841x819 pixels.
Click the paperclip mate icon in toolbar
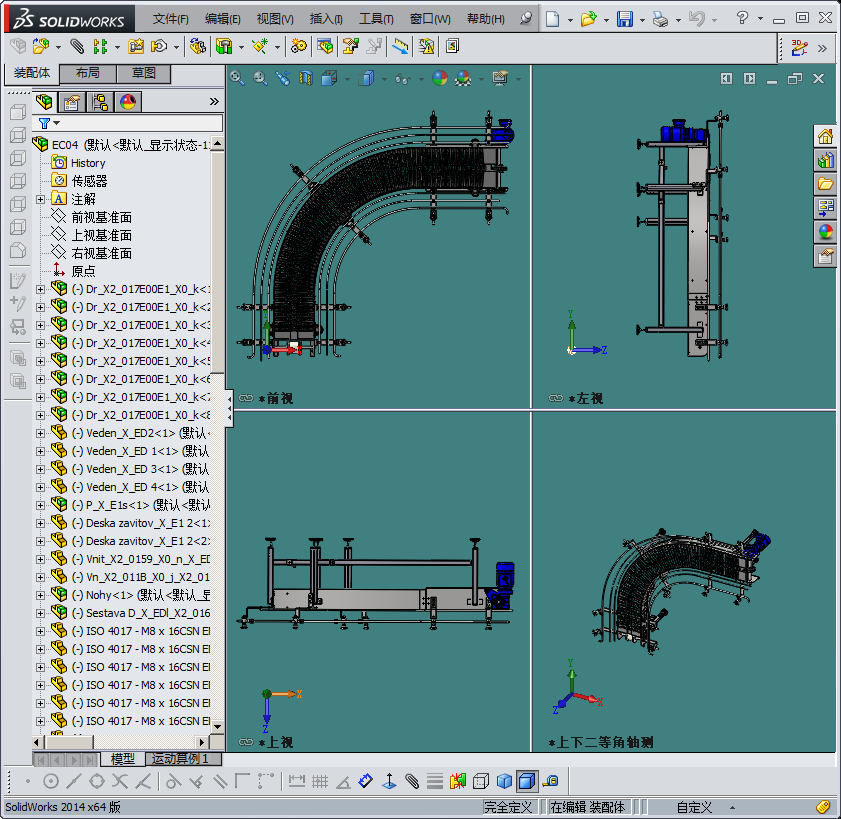coord(77,47)
